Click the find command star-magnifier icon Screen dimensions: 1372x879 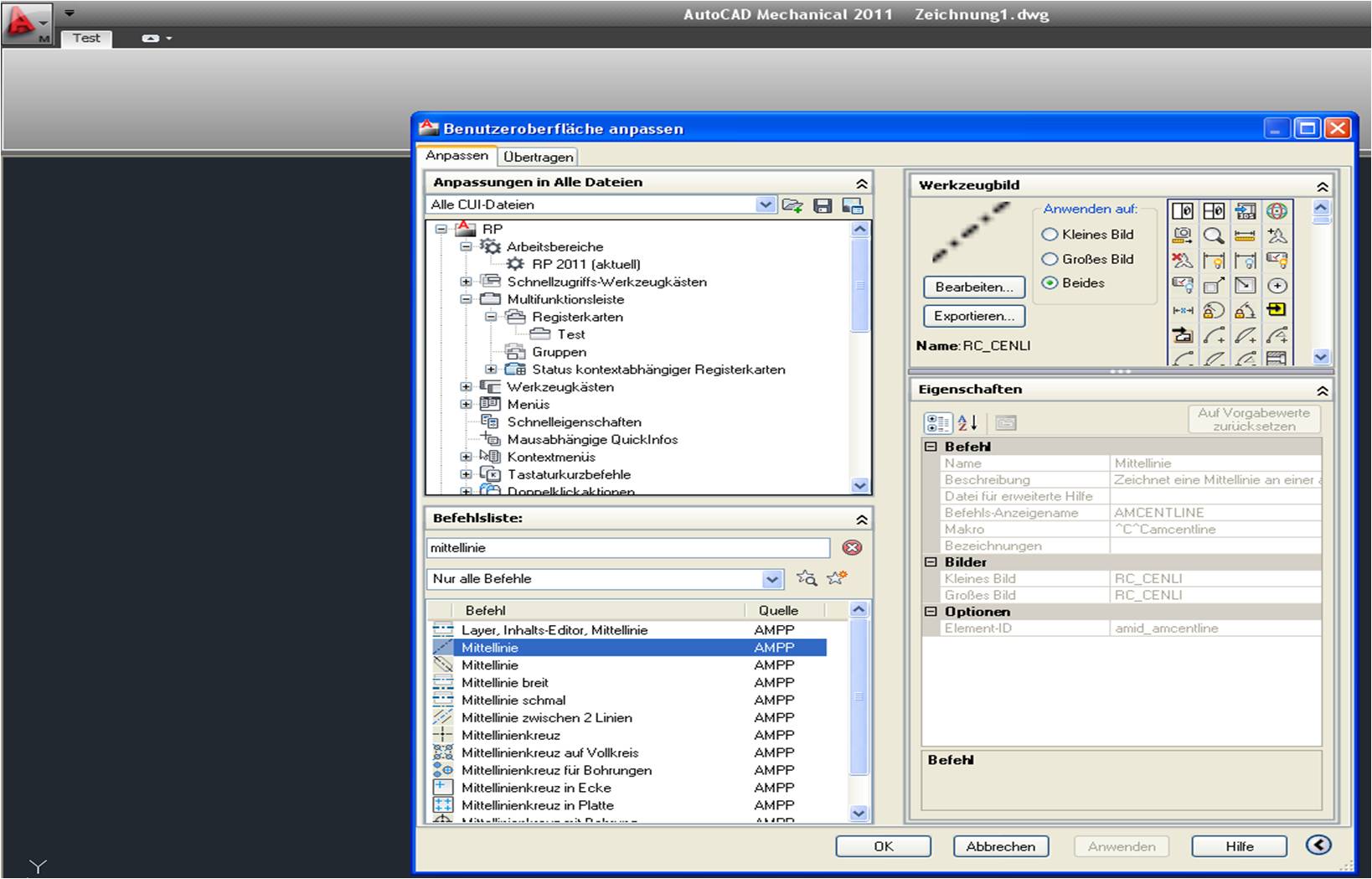coord(806,578)
